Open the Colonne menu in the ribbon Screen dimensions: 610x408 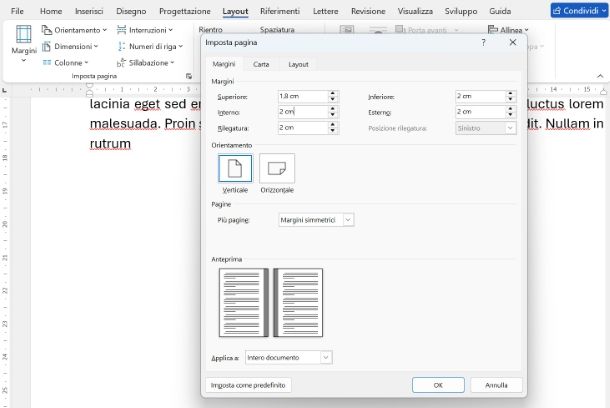point(69,62)
